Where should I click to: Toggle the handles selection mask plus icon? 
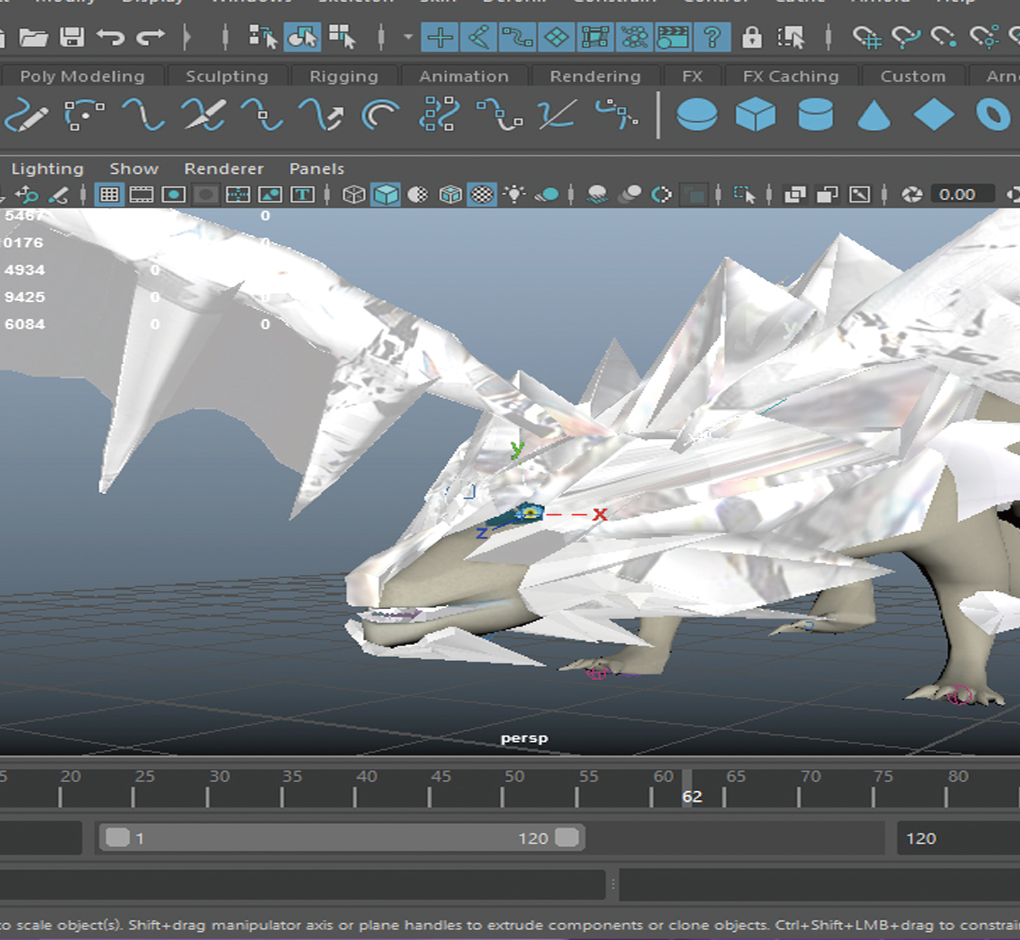point(440,37)
